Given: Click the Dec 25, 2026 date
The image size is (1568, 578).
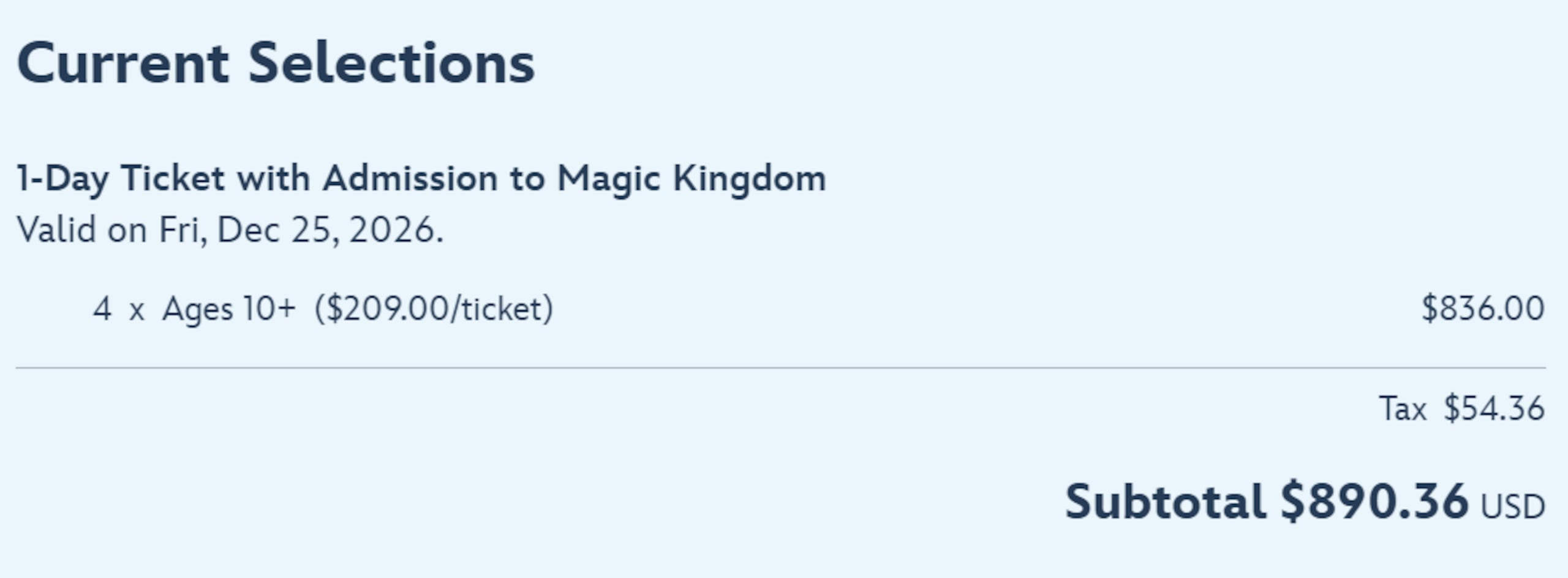Looking at the screenshot, I should (330, 230).
